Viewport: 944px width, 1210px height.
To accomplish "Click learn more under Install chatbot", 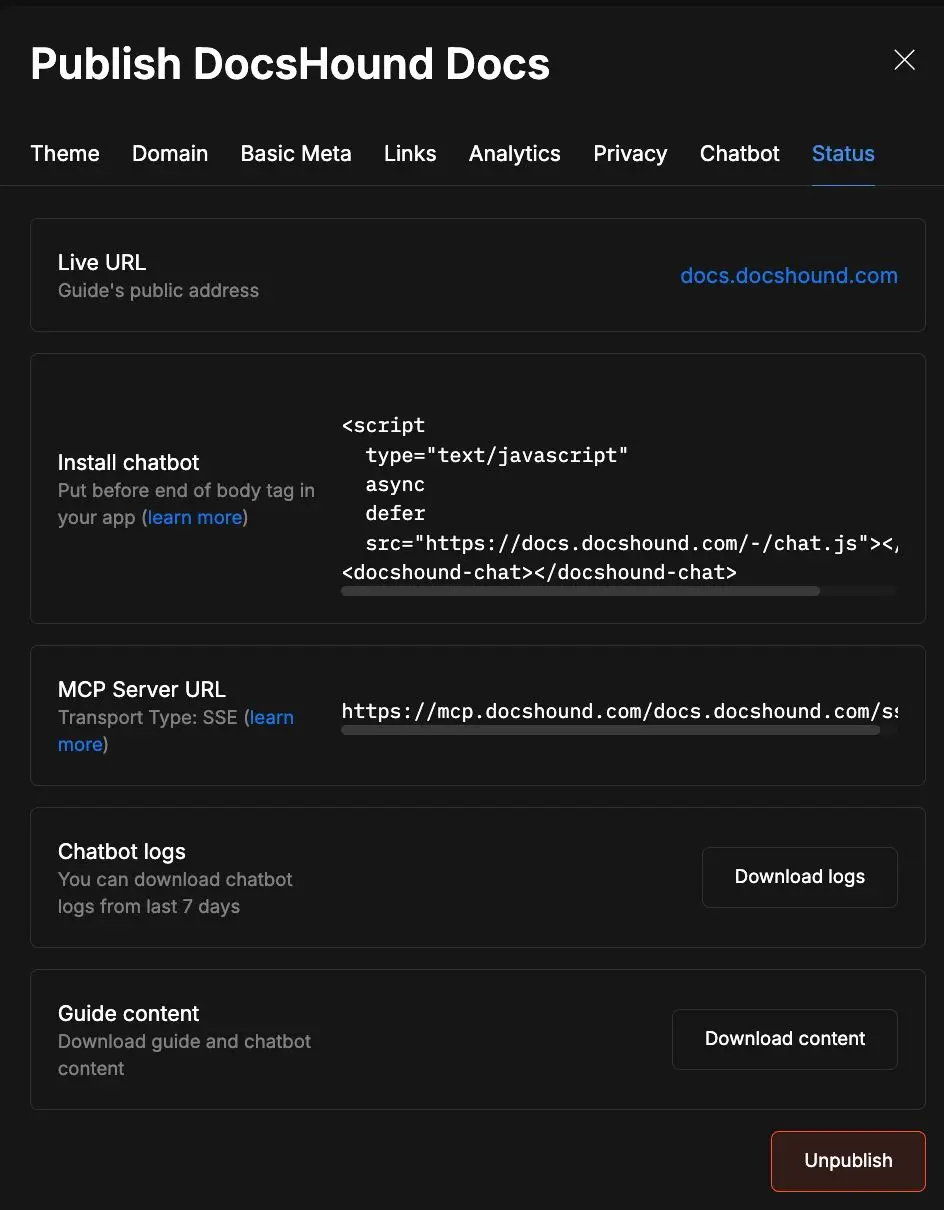I will click(x=194, y=518).
